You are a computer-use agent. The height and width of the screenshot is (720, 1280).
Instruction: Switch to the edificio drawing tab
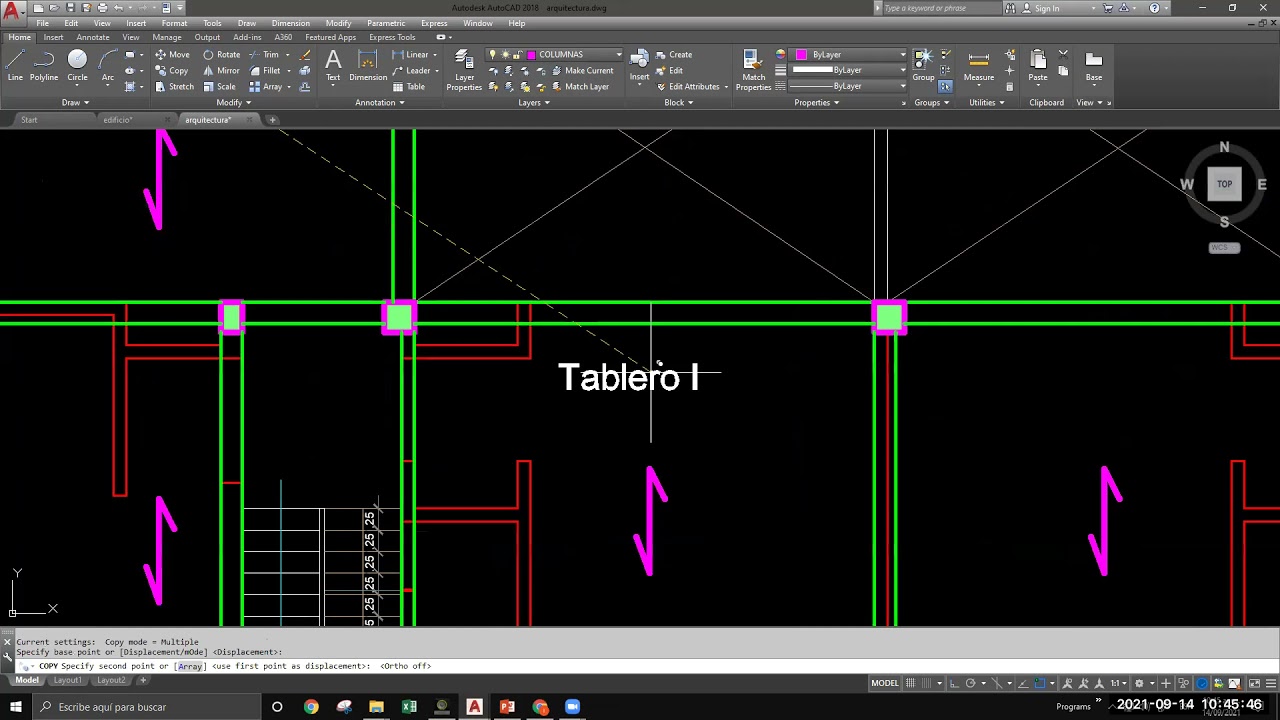117,120
